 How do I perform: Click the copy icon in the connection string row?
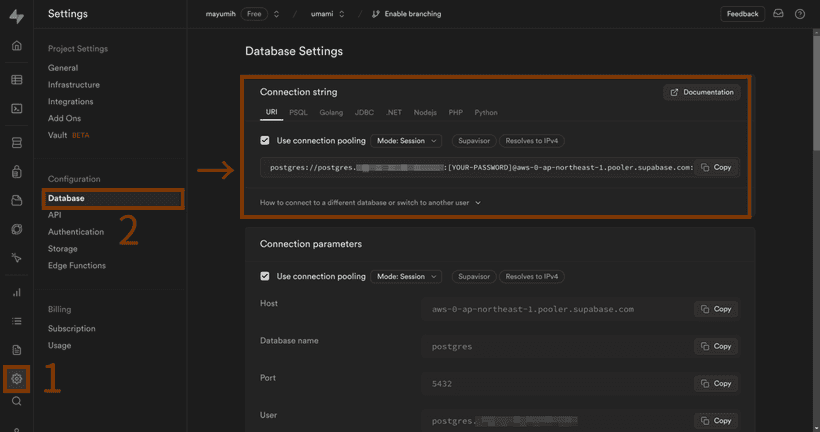pyautogui.click(x=705, y=167)
